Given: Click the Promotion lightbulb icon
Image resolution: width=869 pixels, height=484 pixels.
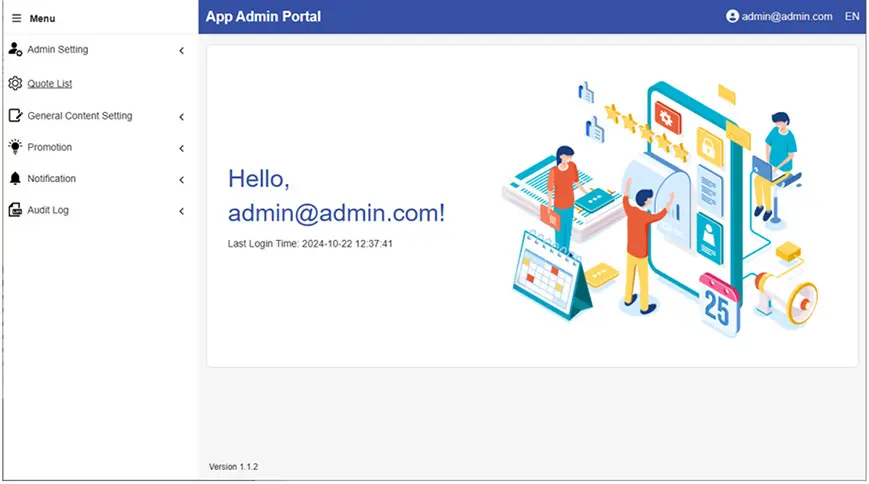Looking at the screenshot, I should 15,147.
